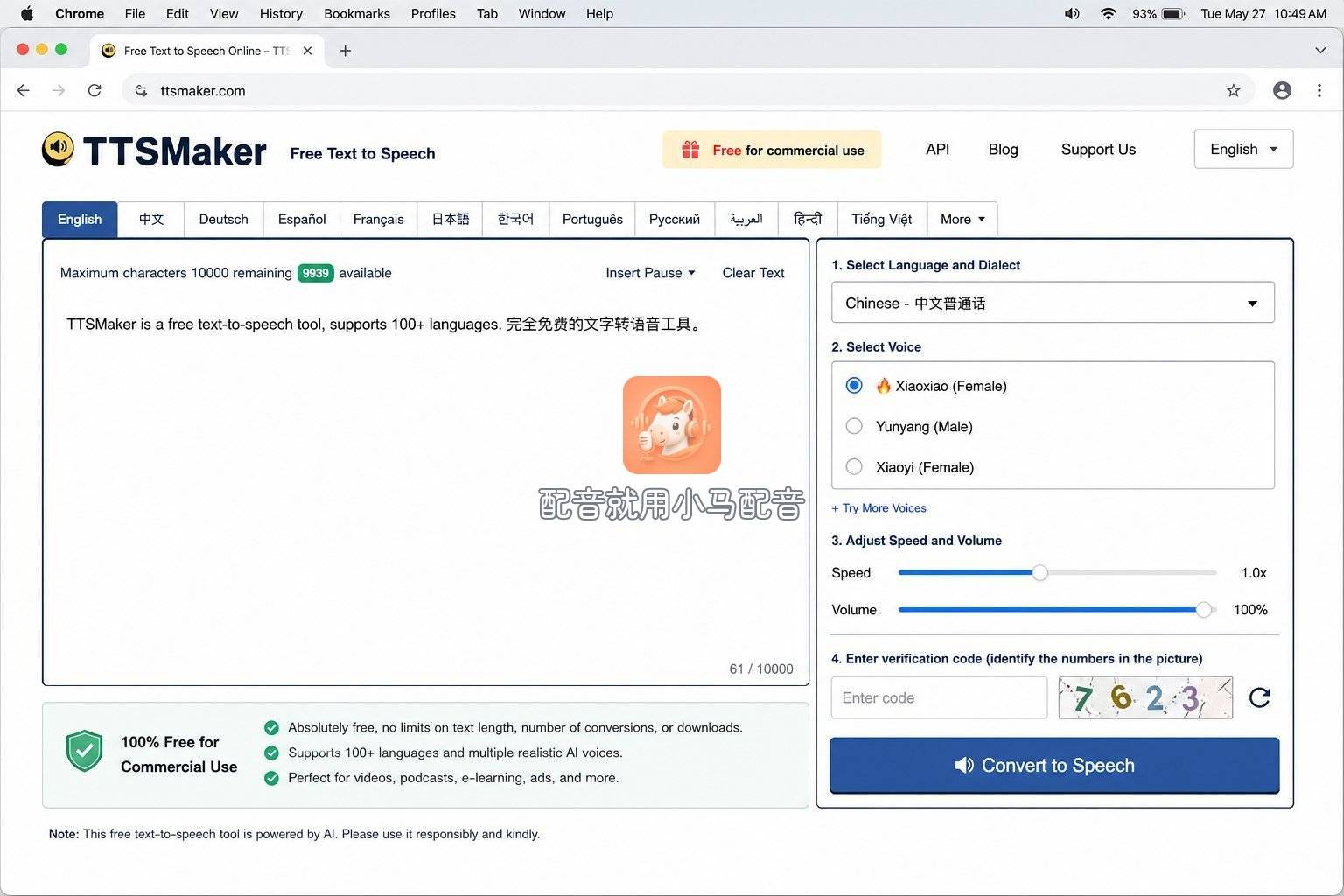Viewport: 1344px width, 896px height.
Task: Select the Xiaoxiao (Female) voice
Action: coord(854,386)
